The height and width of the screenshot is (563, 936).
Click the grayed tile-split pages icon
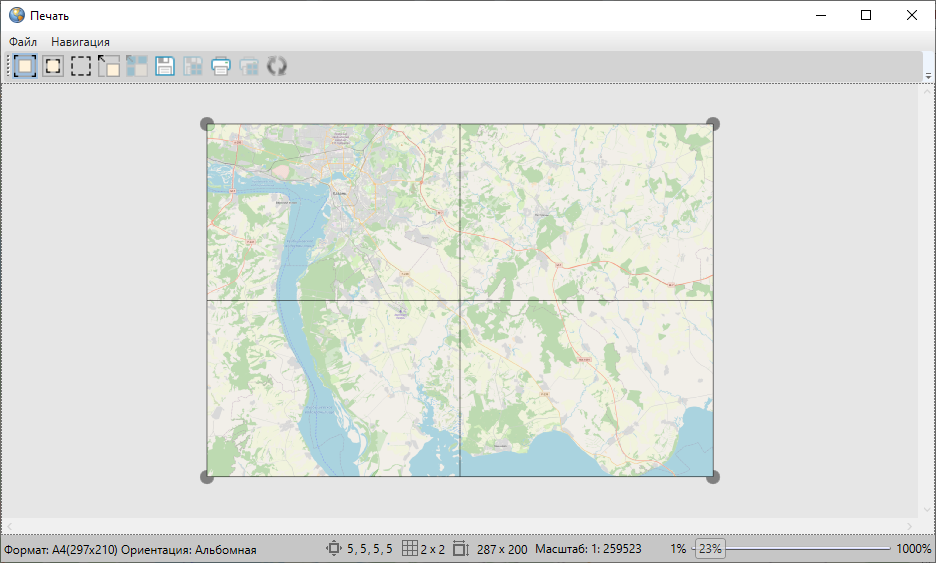[137, 67]
